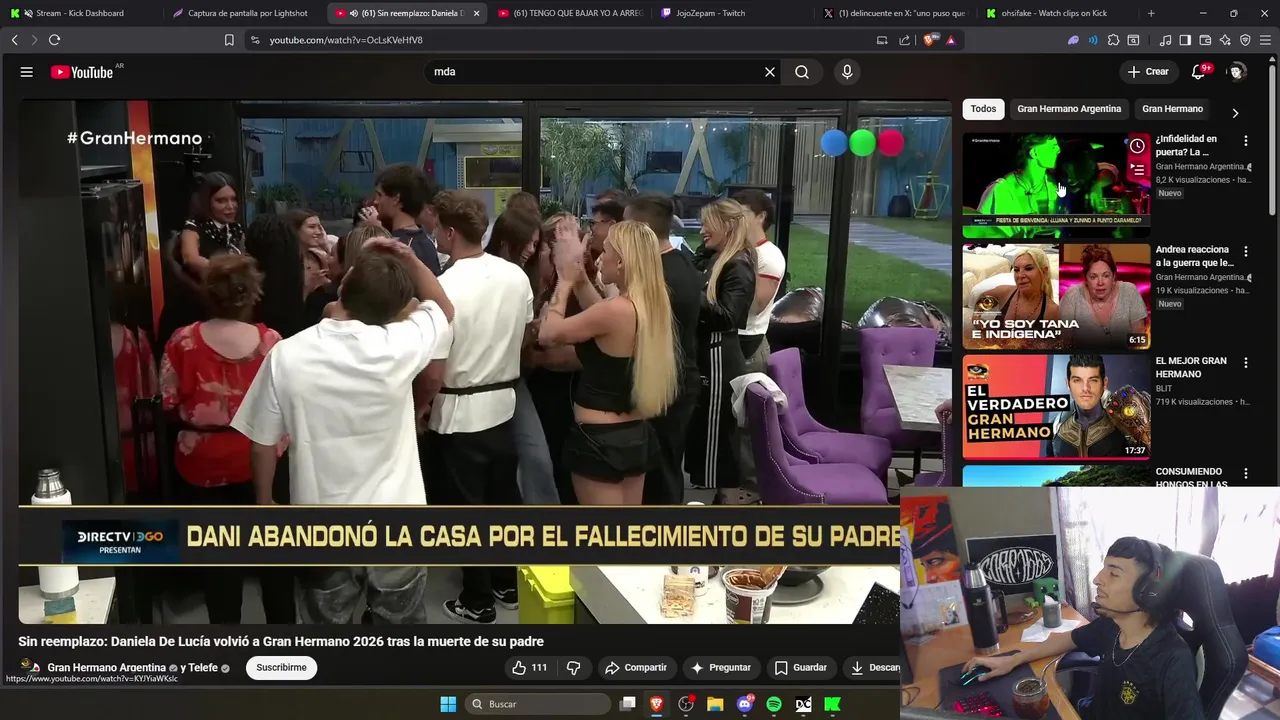The height and width of the screenshot is (720, 1280).
Task: Open options for Andrea reacciona video
Action: point(1246,252)
